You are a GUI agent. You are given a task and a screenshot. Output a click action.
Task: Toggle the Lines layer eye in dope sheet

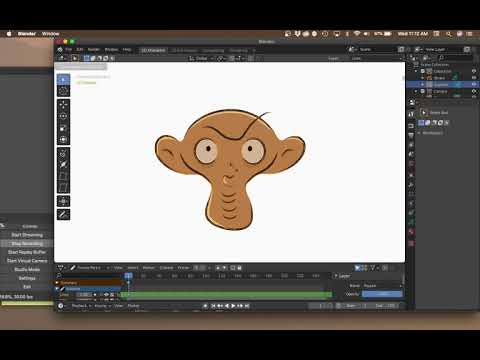point(106,295)
